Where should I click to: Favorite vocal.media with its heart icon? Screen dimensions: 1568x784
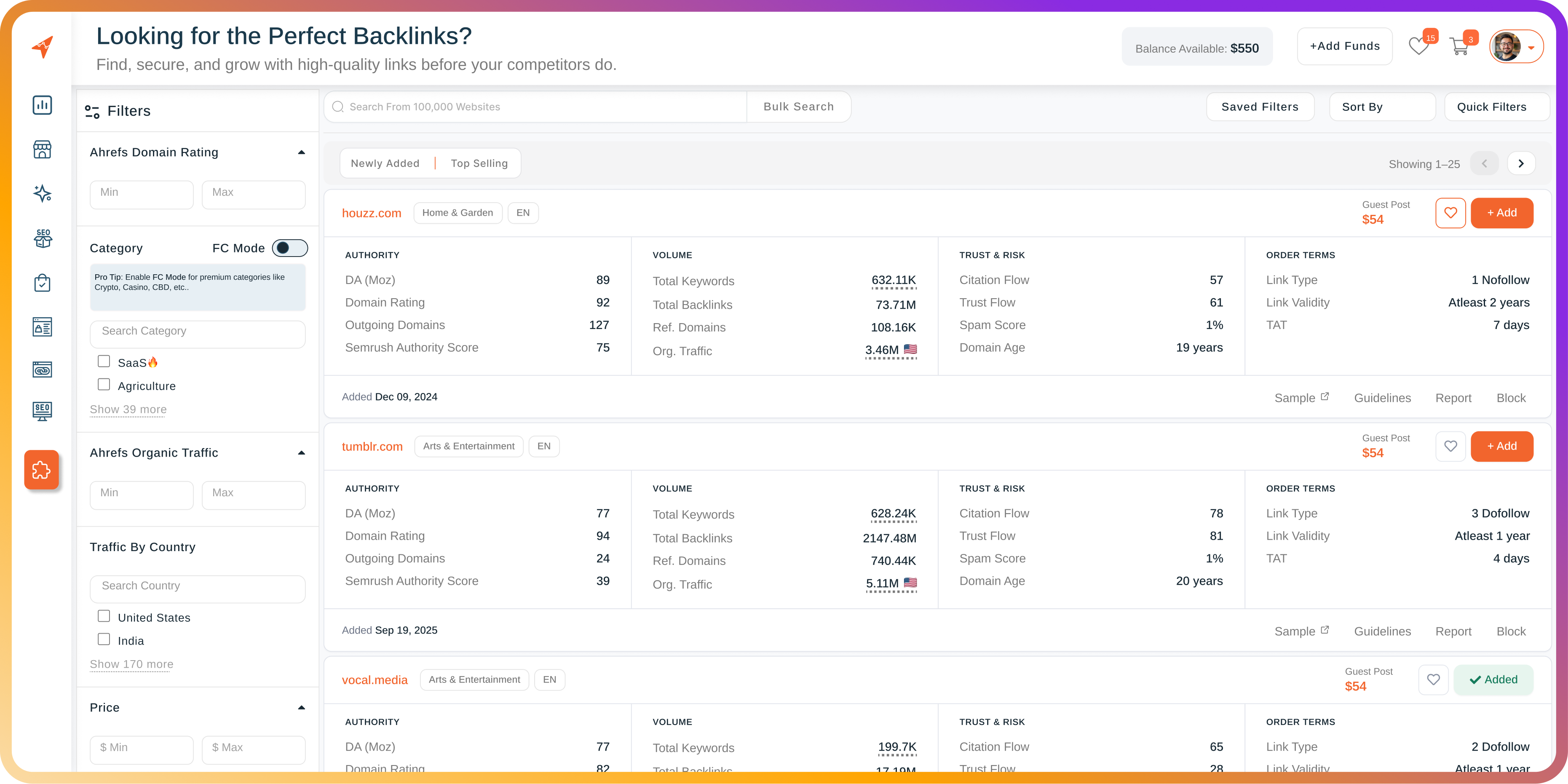(x=1434, y=680)
